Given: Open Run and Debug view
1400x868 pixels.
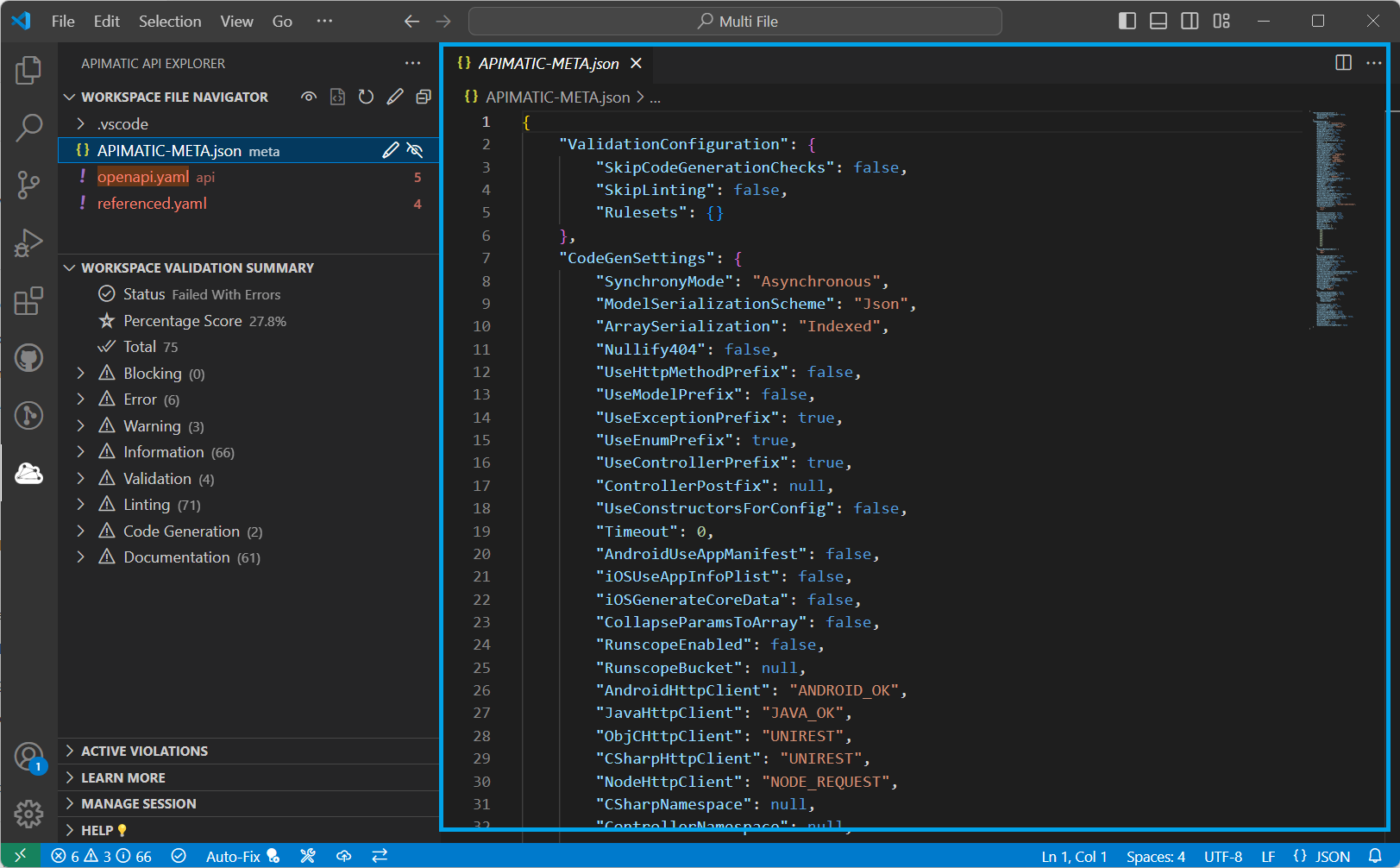Looking at the screenshot, I should click(x=28, y=242).
